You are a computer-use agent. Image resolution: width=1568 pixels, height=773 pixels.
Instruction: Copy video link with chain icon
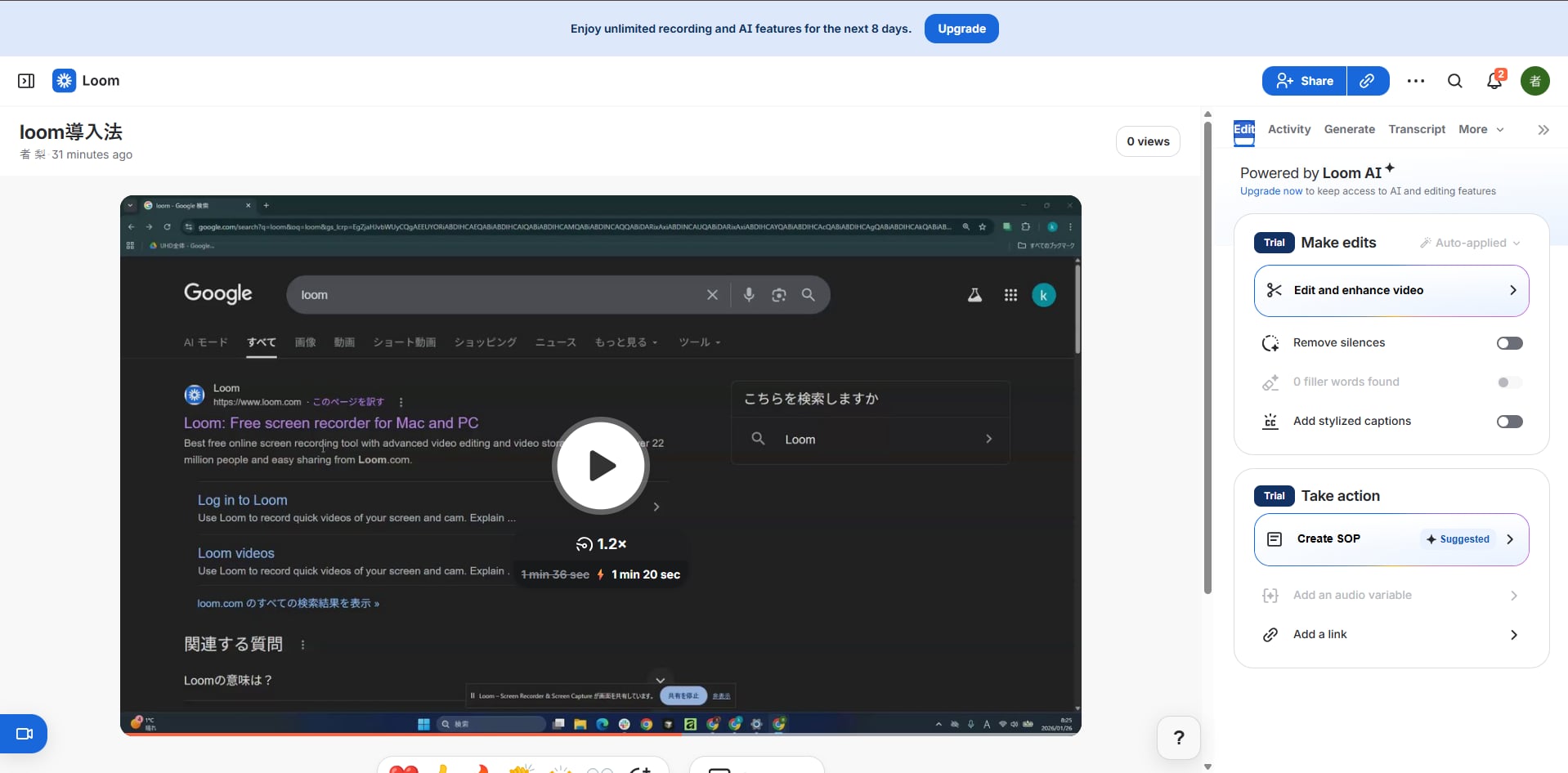tap(1368, 81)
